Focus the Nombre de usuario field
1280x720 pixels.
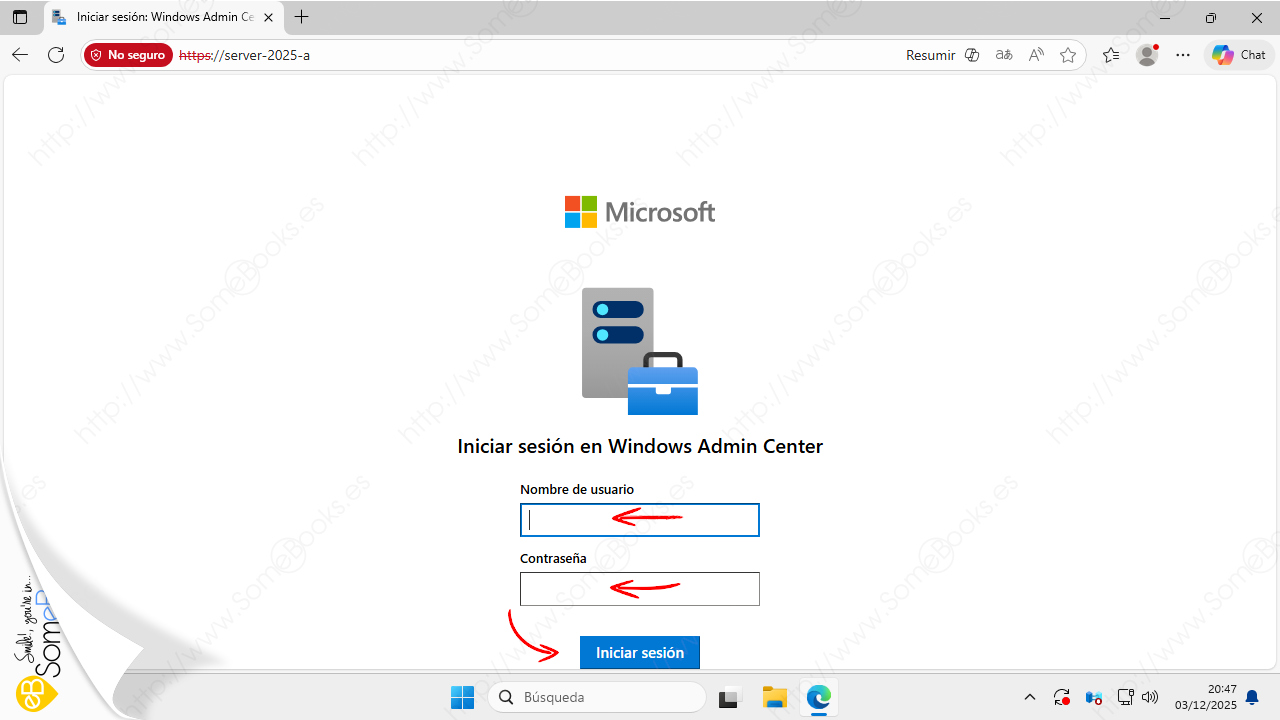(x=639, y=520)
